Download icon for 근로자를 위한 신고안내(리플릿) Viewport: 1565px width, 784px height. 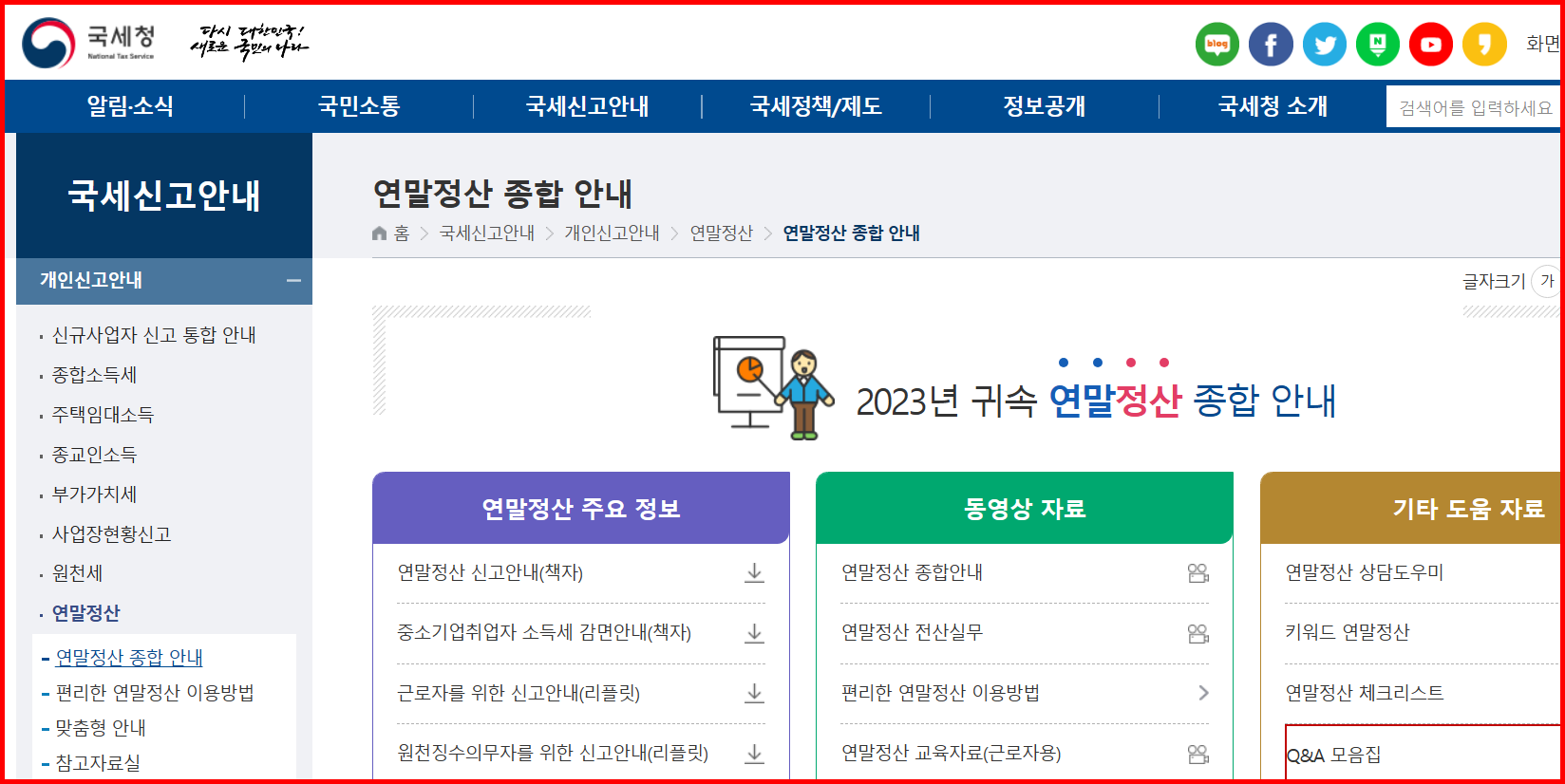pos(754,693)
